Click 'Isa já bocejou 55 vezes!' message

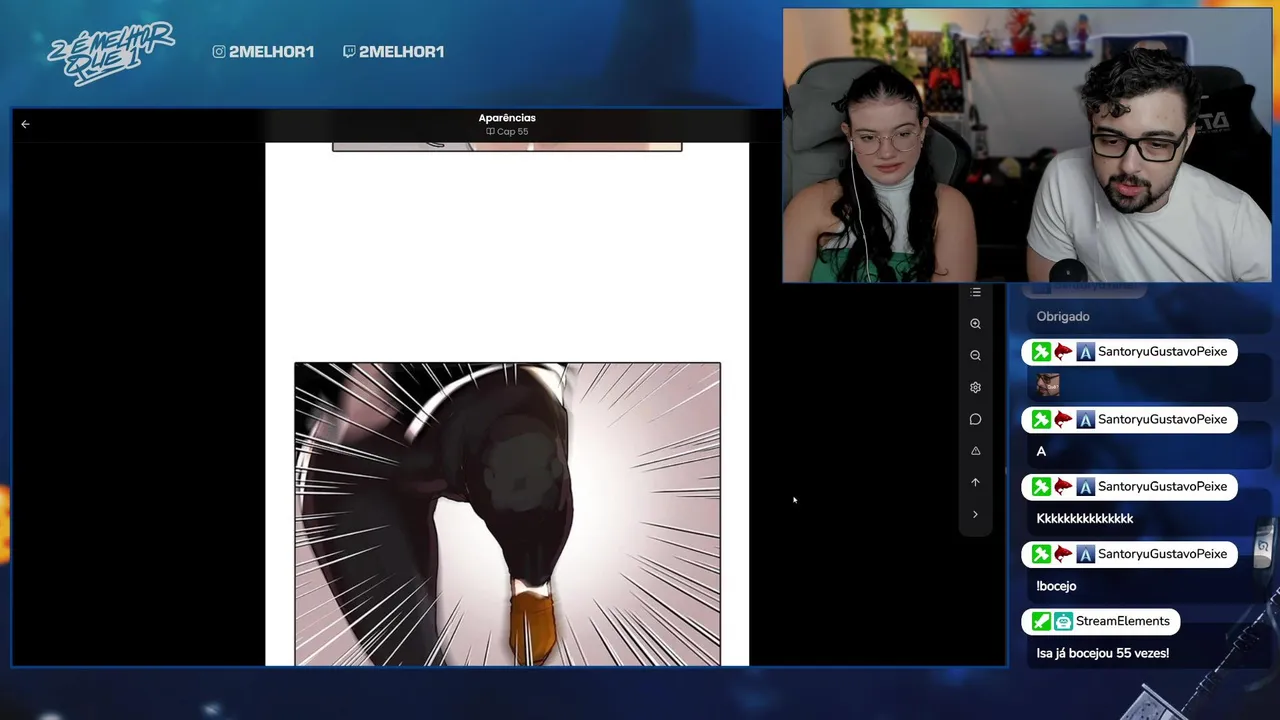(1102, 653)
